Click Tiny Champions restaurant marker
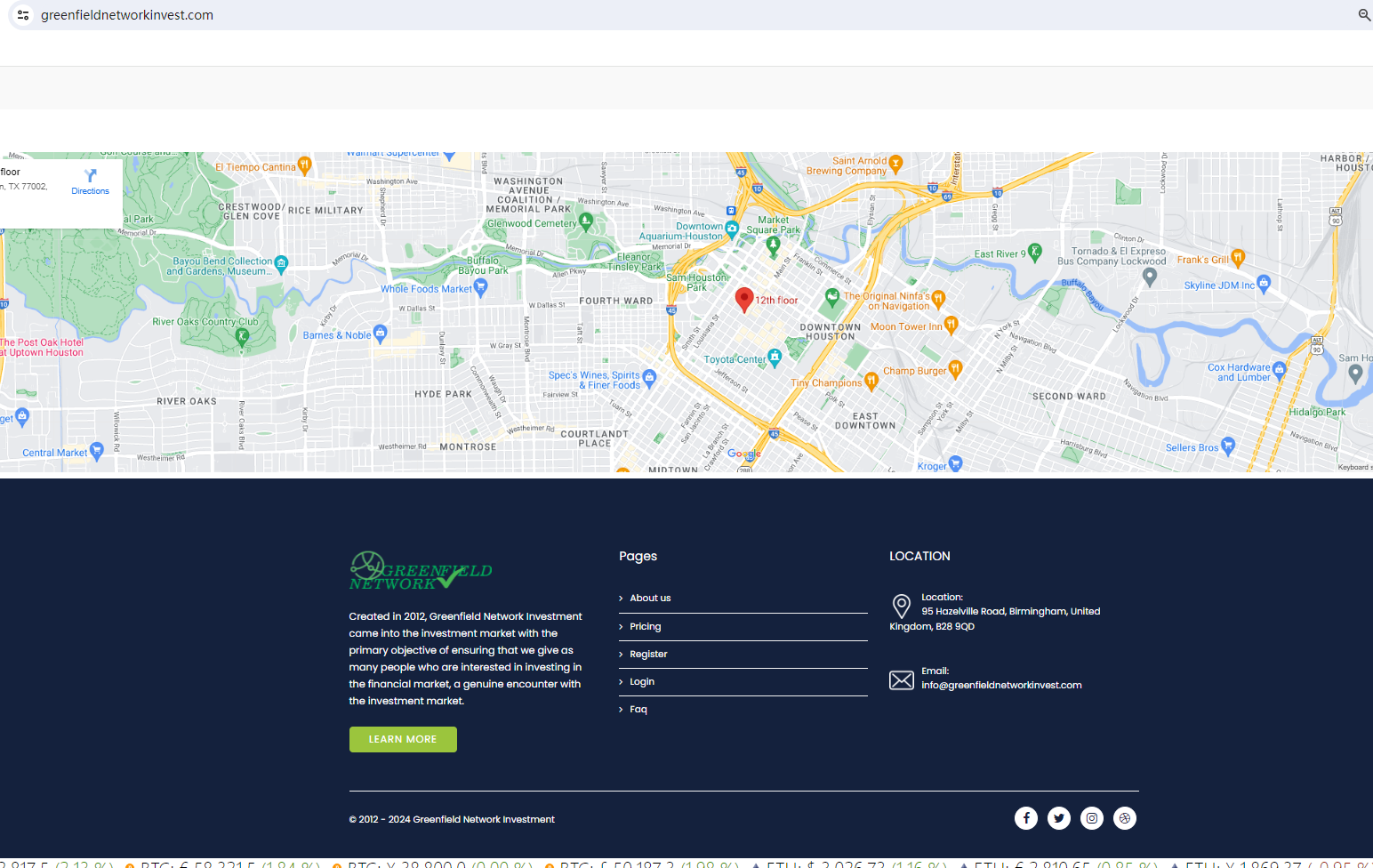 pyautogui.click(x=871, y=380)
